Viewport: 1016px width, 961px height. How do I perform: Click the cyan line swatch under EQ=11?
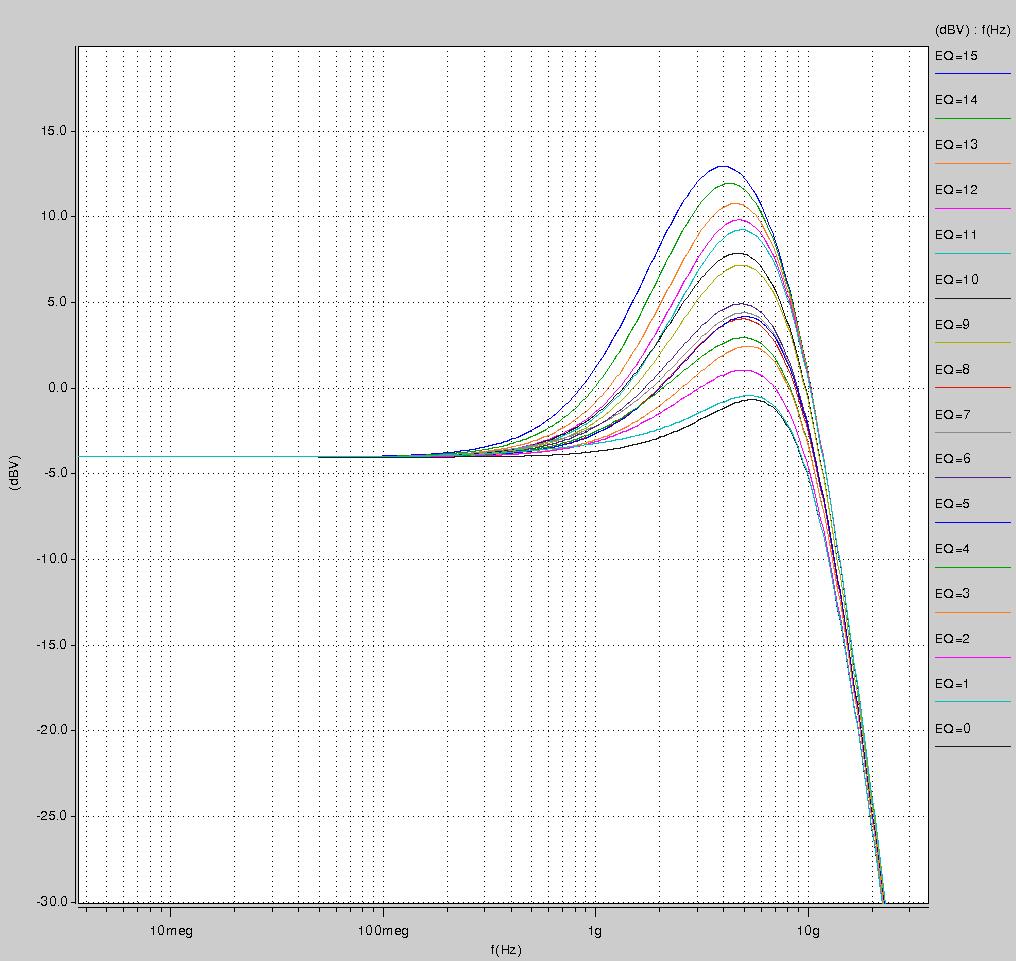pos(972,254)
